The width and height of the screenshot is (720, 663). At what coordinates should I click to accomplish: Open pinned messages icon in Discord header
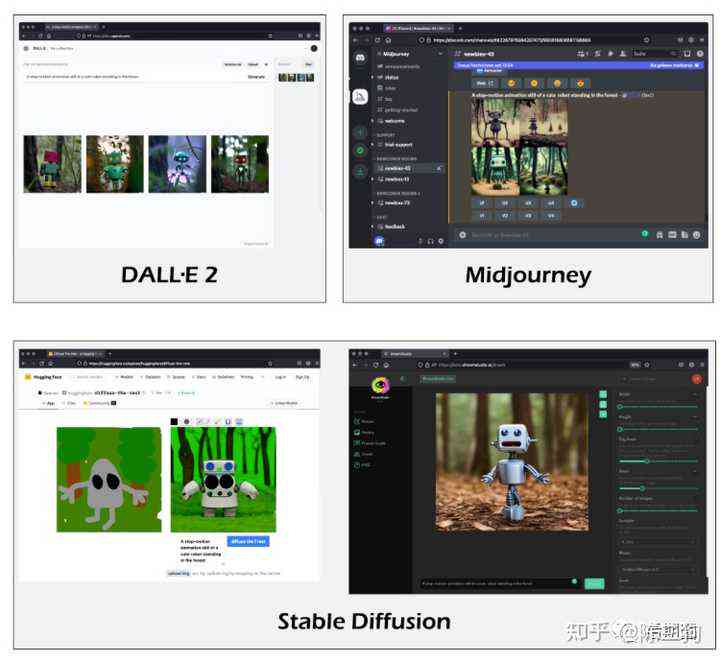pyautogui.click(x=610, y=54)
